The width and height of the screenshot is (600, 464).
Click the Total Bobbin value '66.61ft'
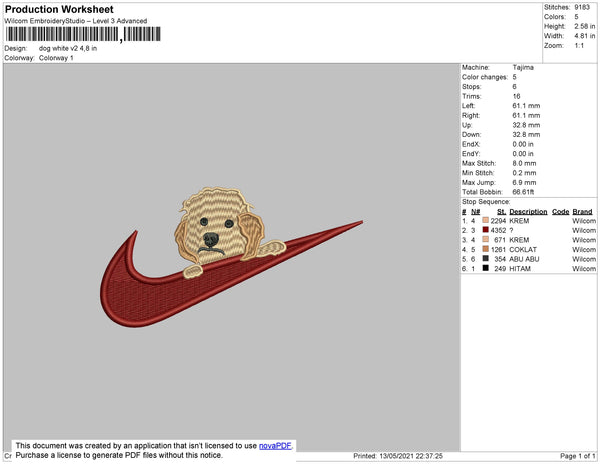pyautogui.click(x=523, y=192)
